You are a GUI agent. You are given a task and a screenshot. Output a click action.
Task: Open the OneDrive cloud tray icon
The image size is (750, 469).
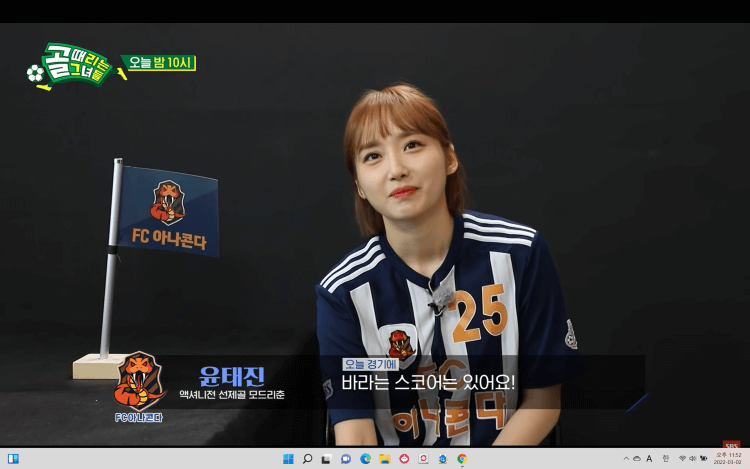pyautogui.click(x=637, y=458)
